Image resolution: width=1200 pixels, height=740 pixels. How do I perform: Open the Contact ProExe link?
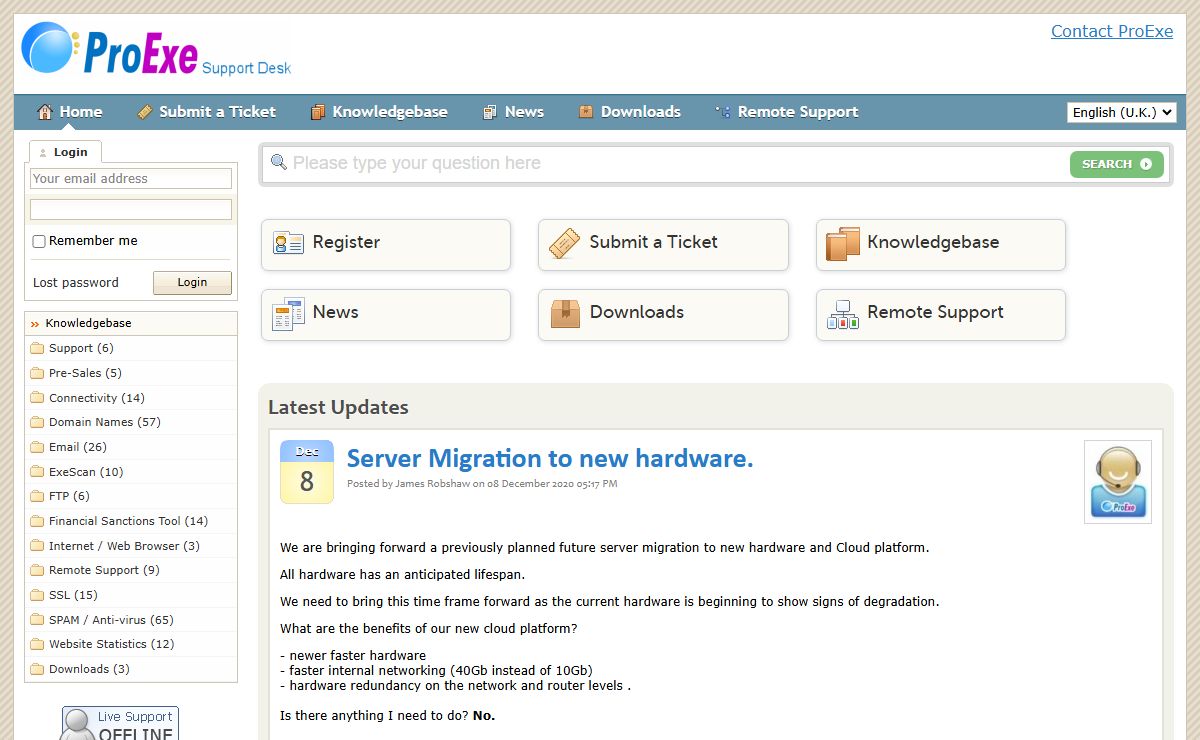[1112, 31]
